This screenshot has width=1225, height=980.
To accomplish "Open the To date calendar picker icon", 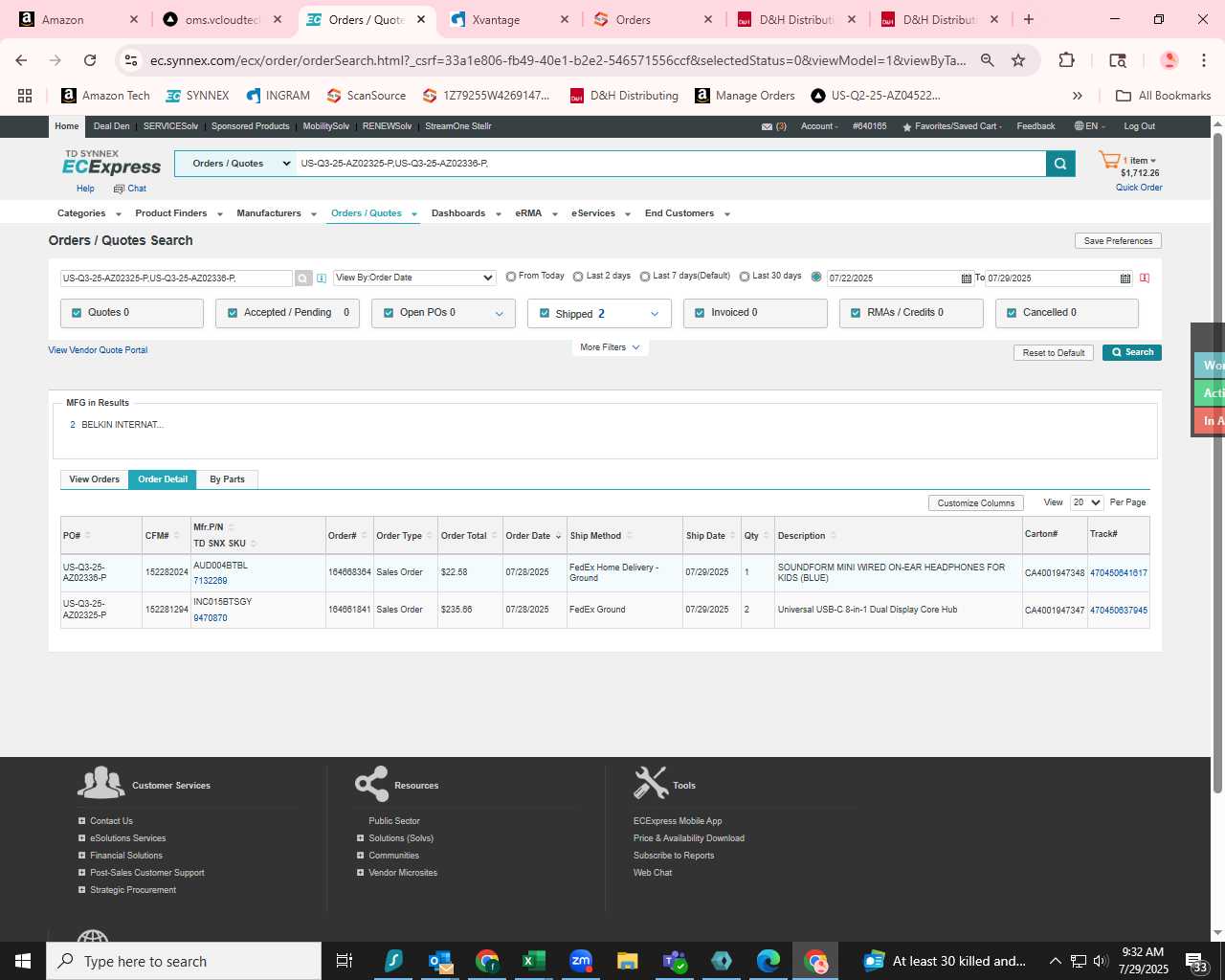I will point(1125,278).
